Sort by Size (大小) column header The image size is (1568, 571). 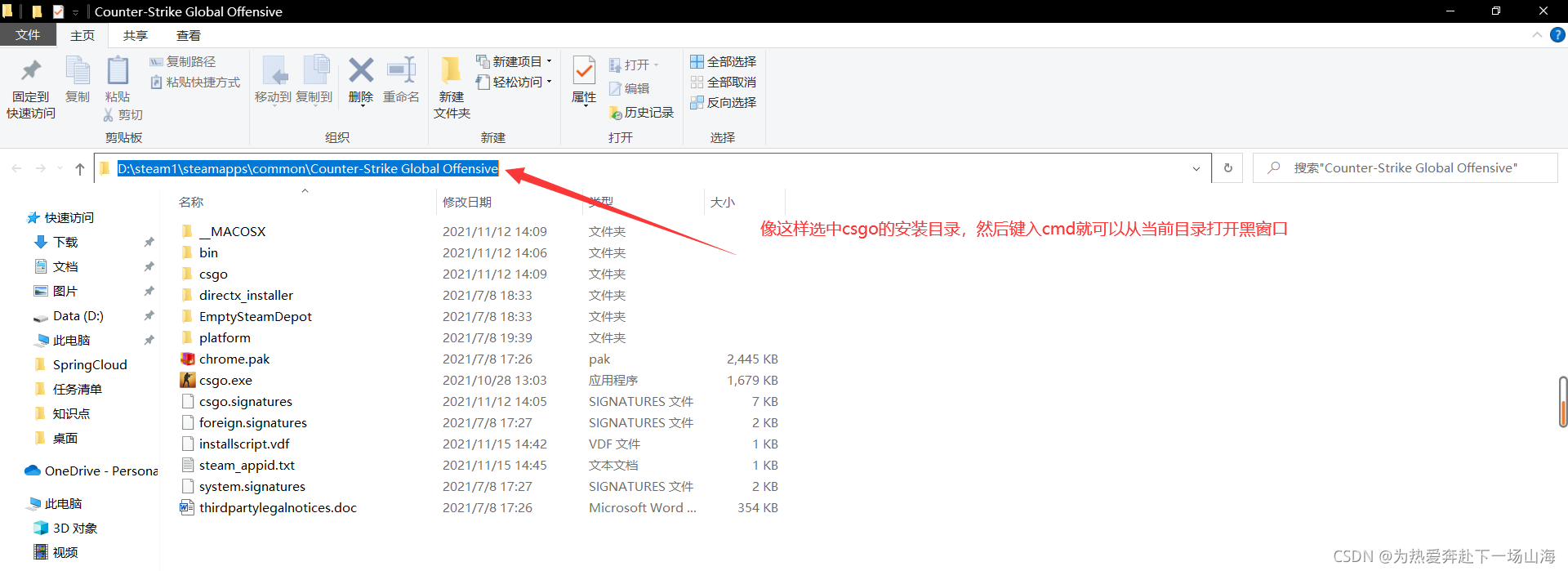(723, 202)
